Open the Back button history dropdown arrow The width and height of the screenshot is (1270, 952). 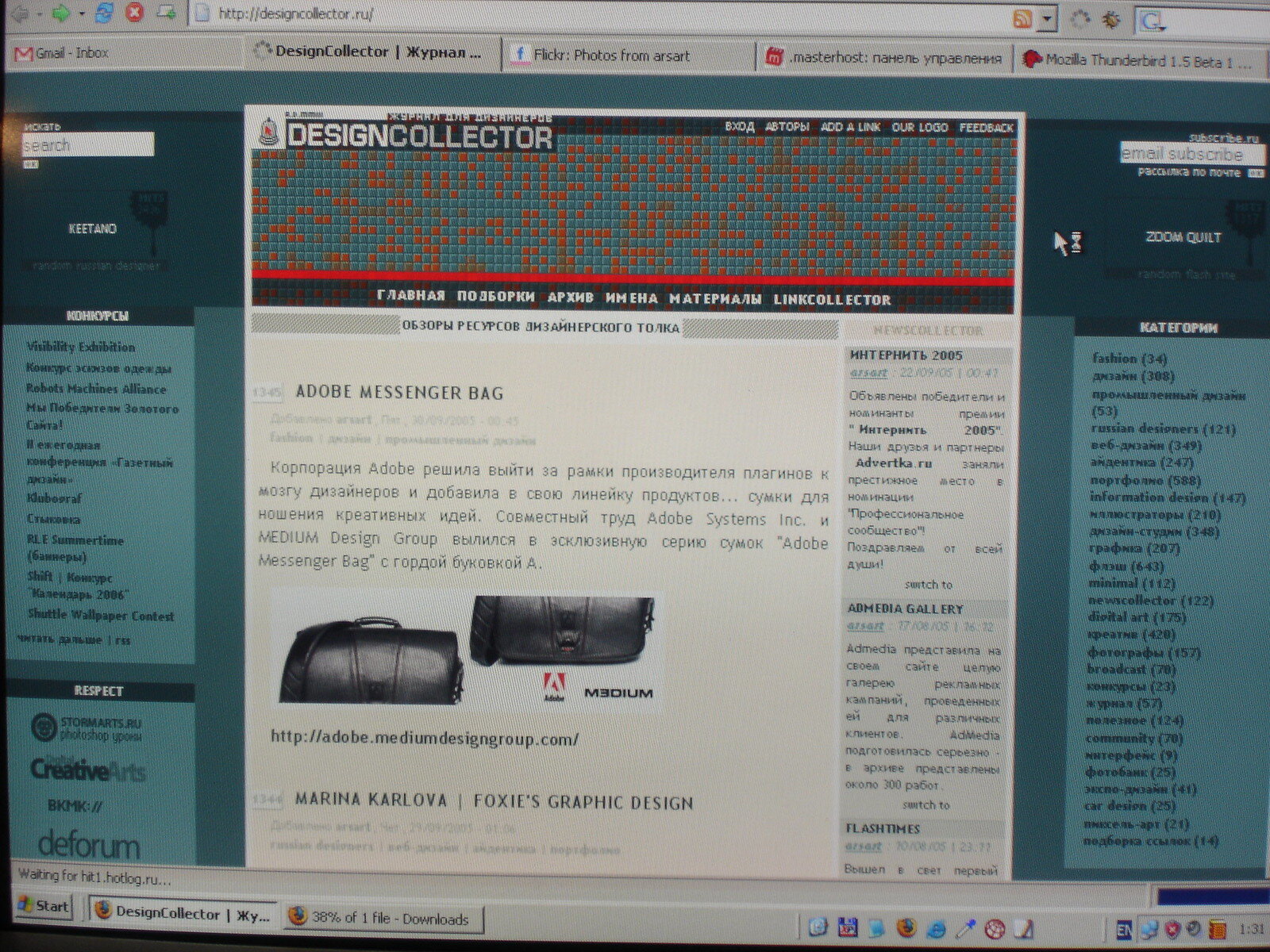click(x=38, y=14)
